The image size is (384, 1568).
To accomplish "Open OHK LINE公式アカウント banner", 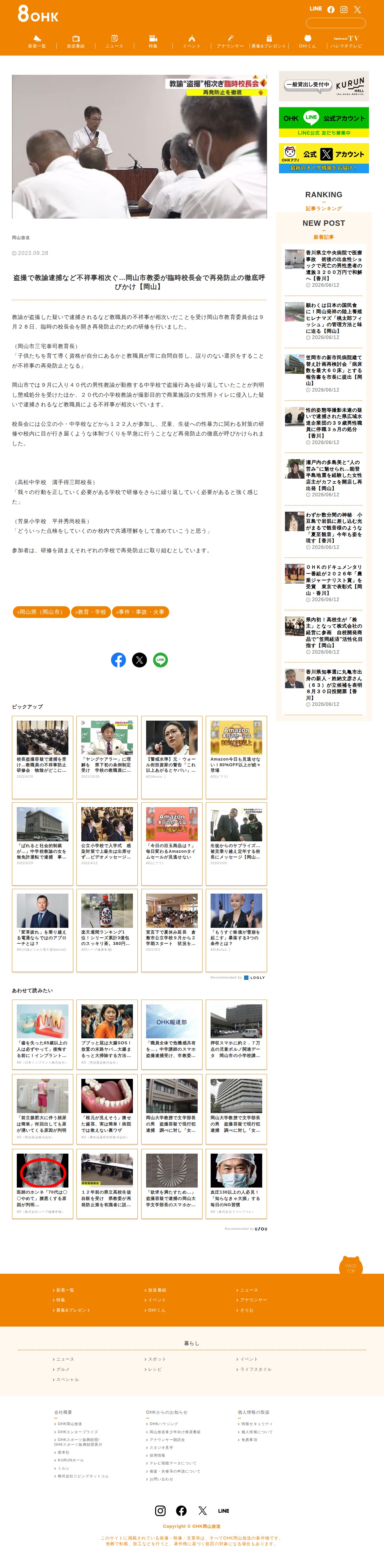I will point(324,122).
